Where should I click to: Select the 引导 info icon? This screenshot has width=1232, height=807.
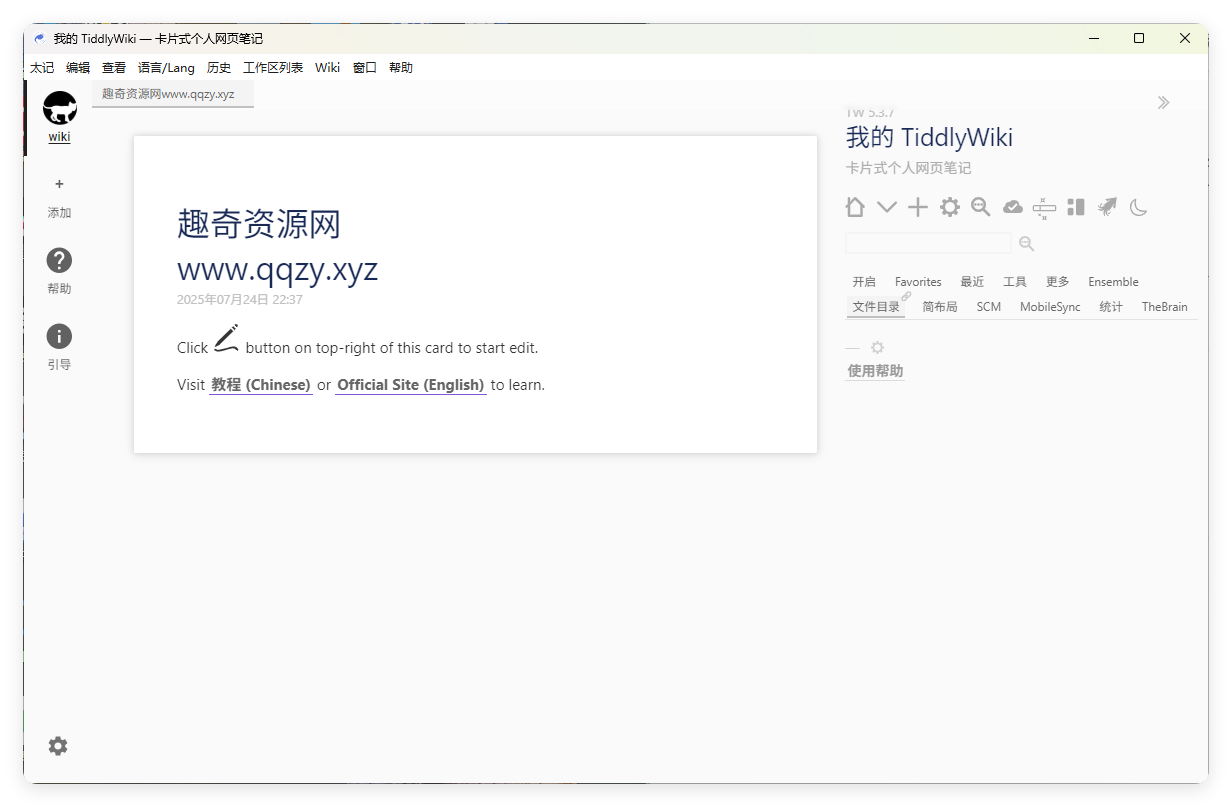point(59,336)
